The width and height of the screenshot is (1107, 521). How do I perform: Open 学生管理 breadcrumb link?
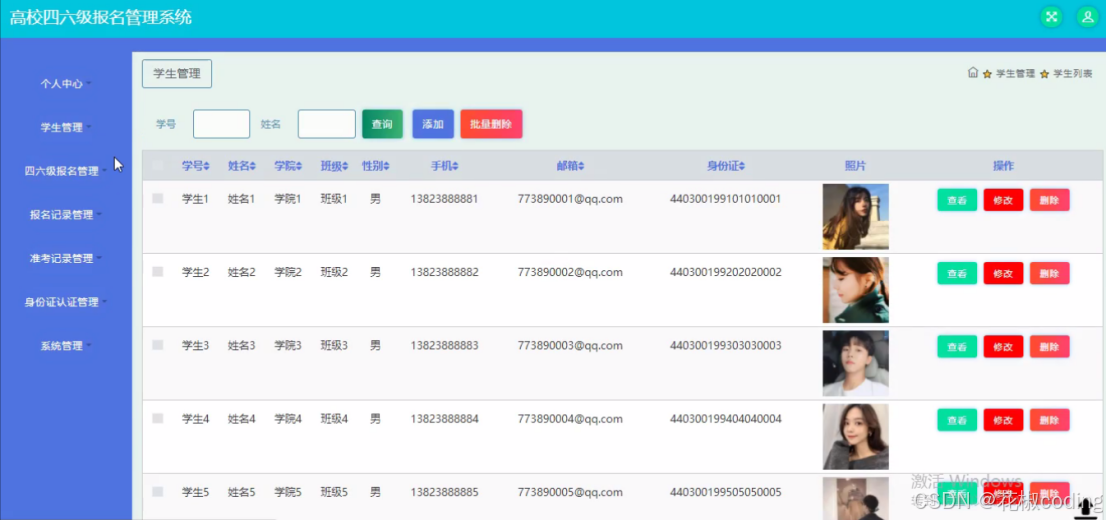(x=1015, y=73)
